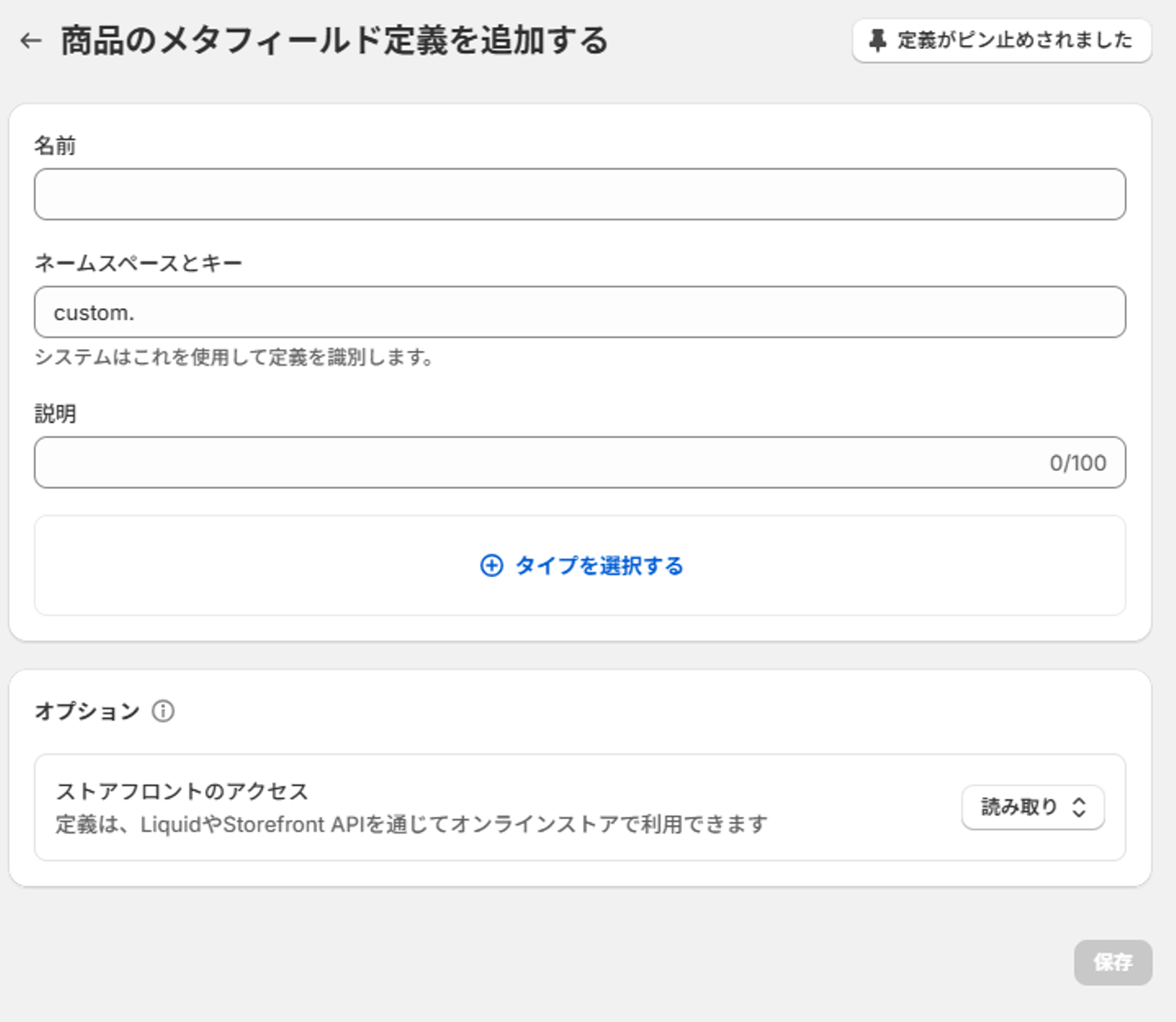Go back using the left arrow
Screen dimensions: 1176x1022
pos(31,41)
